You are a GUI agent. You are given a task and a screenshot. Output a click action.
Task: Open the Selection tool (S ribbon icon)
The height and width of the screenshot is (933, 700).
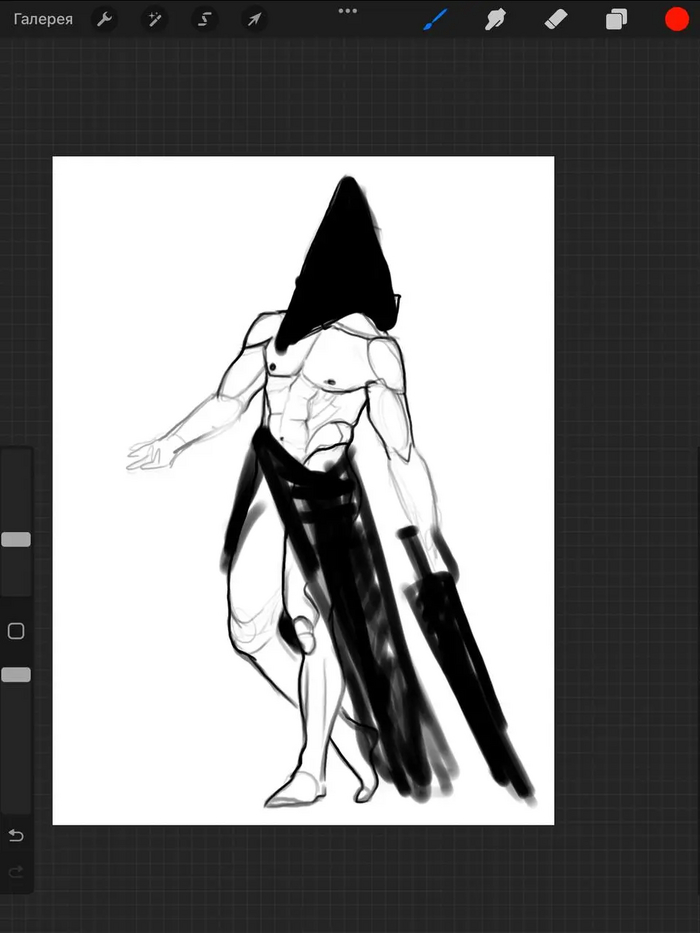204,20
